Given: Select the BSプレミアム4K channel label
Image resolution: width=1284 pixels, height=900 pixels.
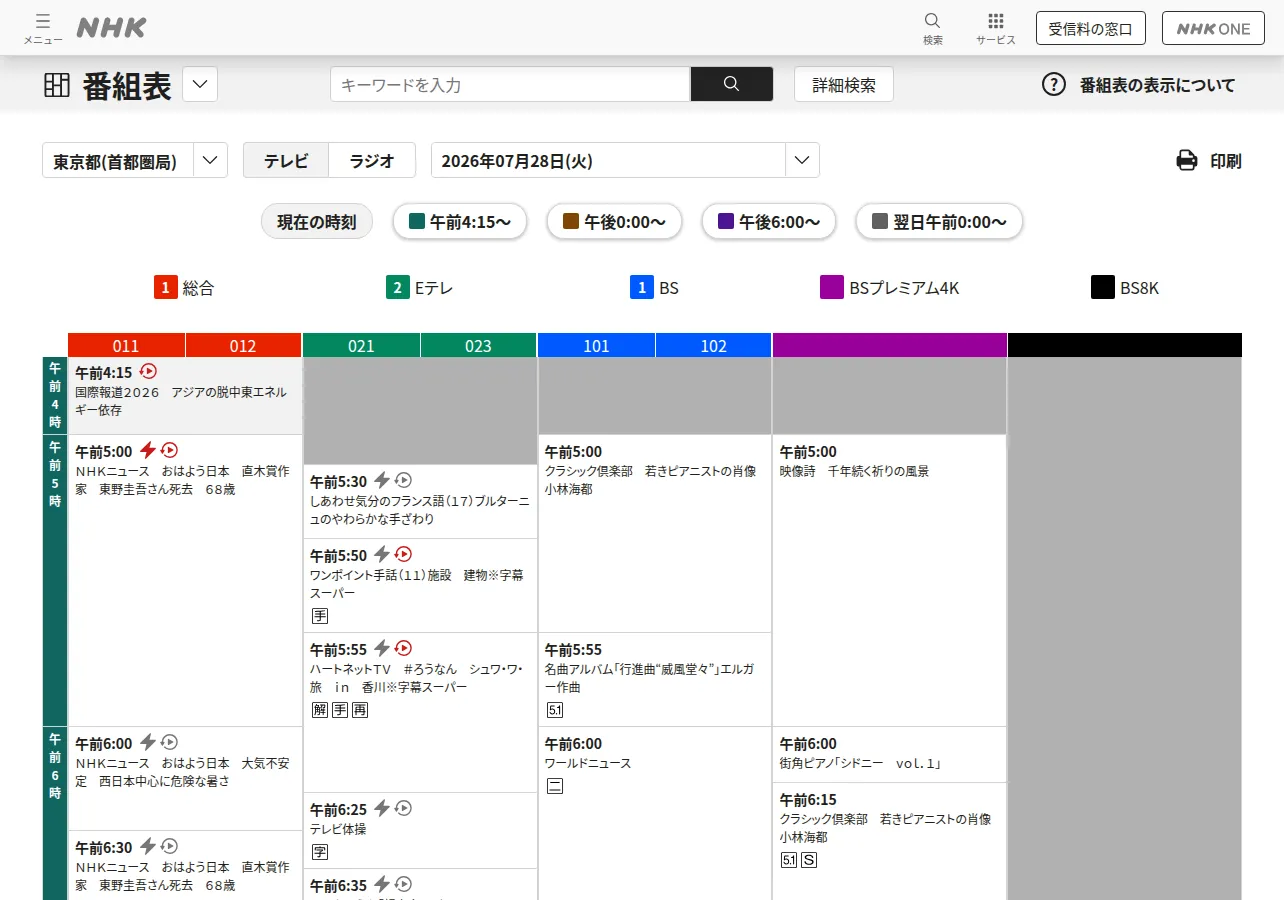Looking at the screenshot, I should (x=890, y=288).
